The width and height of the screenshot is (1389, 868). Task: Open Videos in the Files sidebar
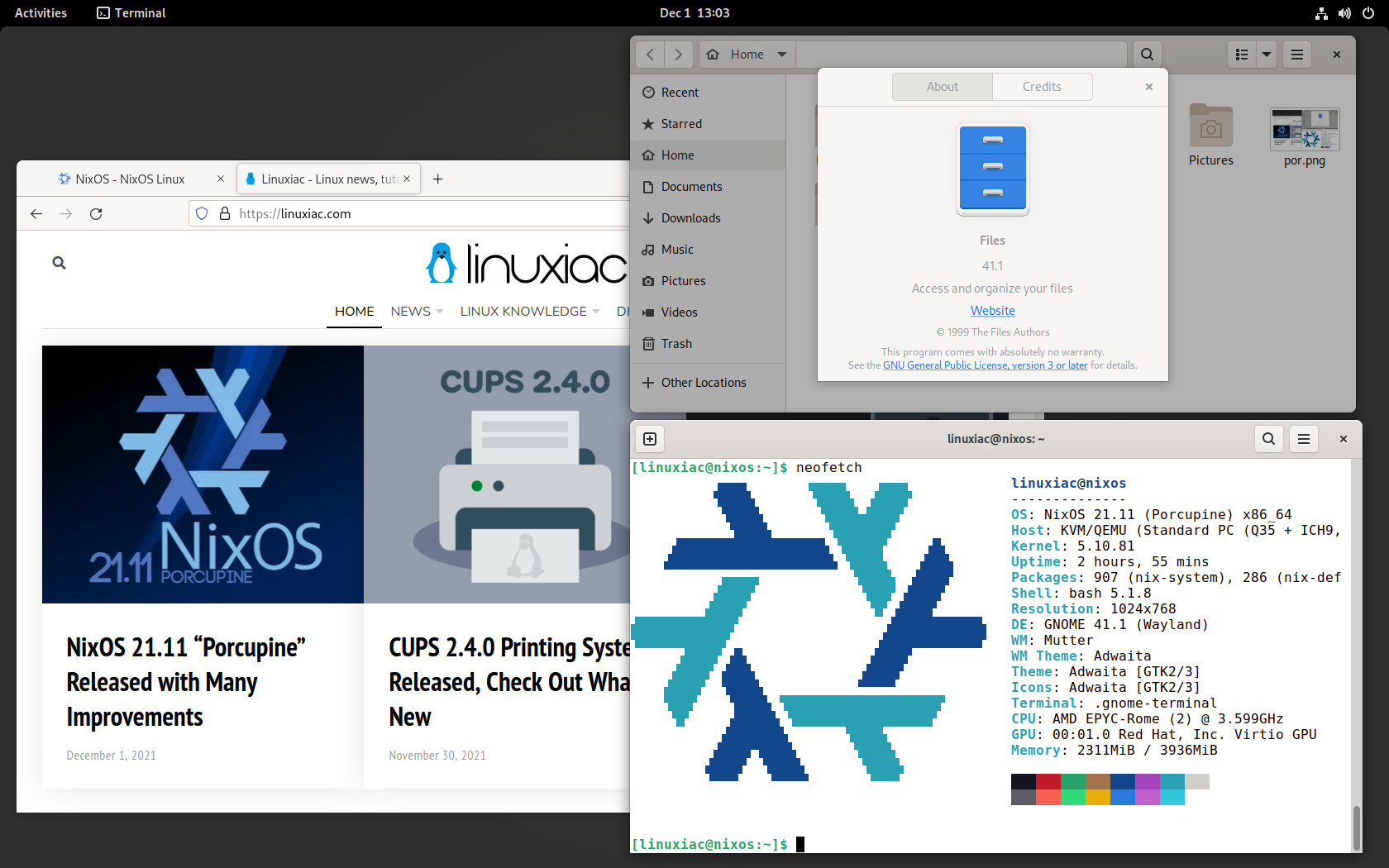pyautogui.click(x=708, y=312)
